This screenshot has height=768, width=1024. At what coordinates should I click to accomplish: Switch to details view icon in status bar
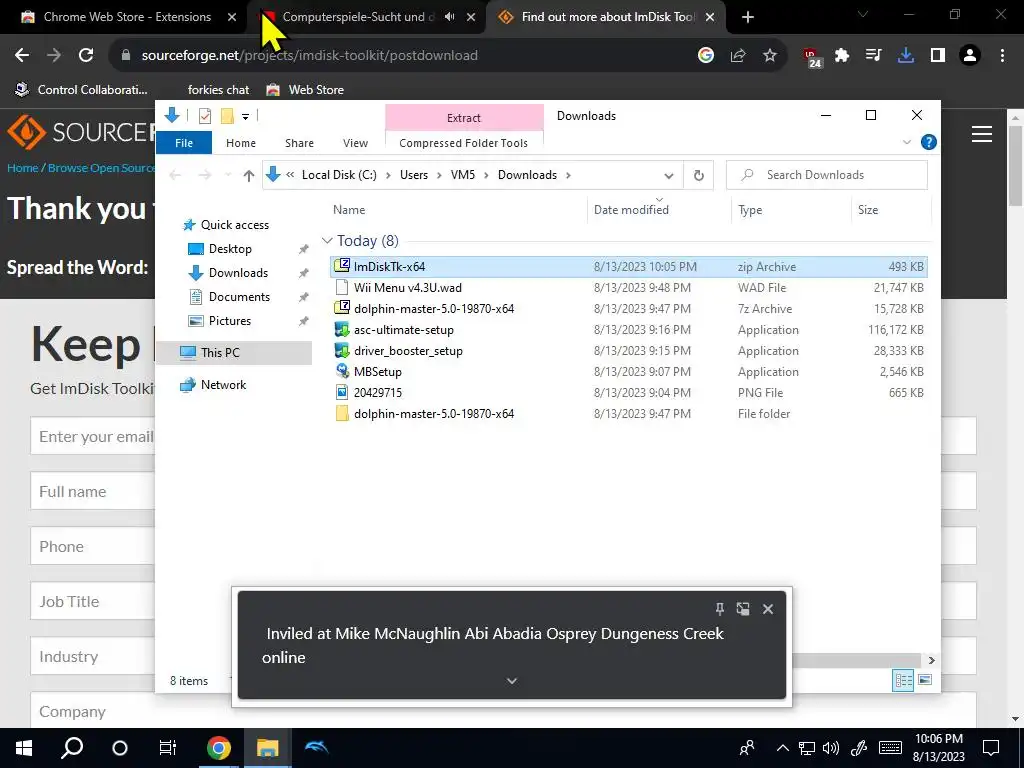[x=904, y=680]
